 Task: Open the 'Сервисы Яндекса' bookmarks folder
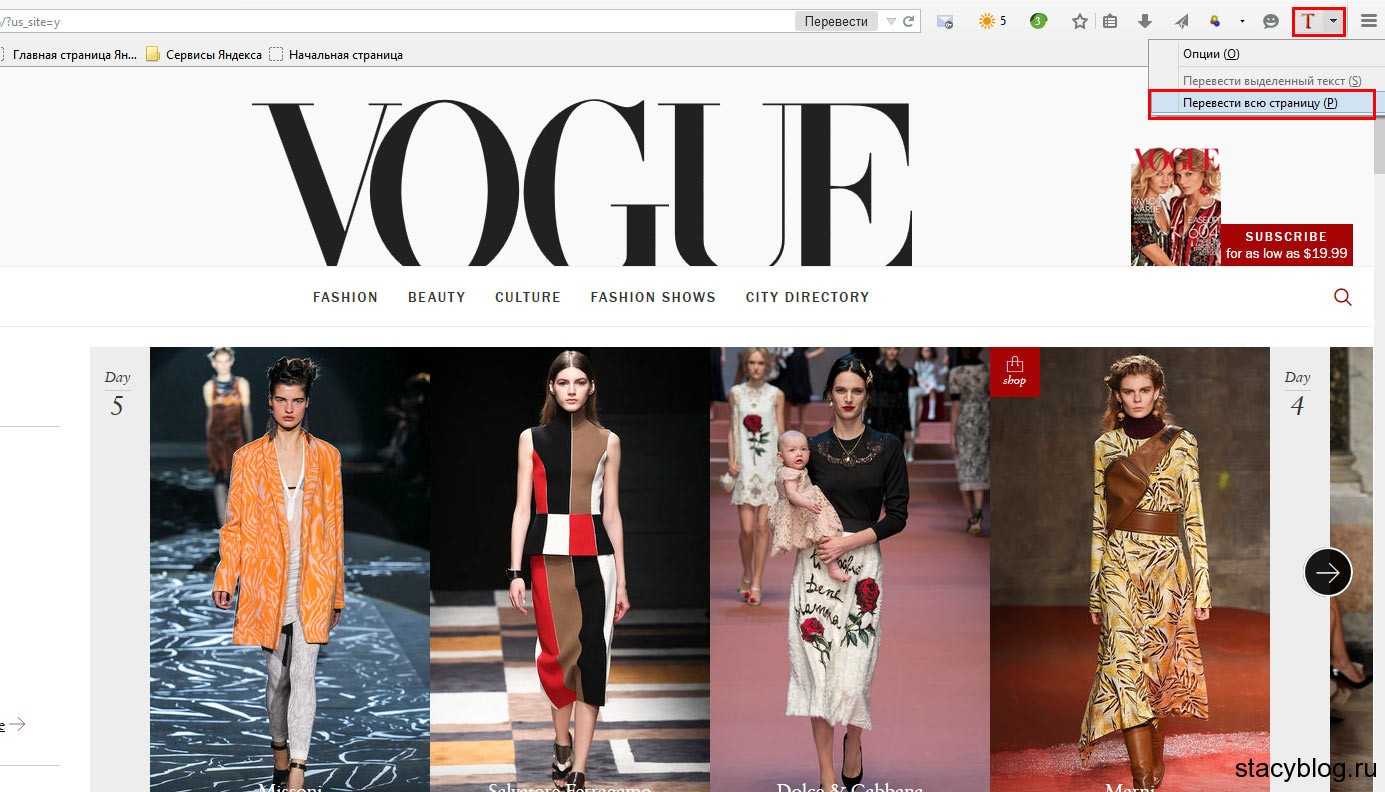(x=204, y=55)
